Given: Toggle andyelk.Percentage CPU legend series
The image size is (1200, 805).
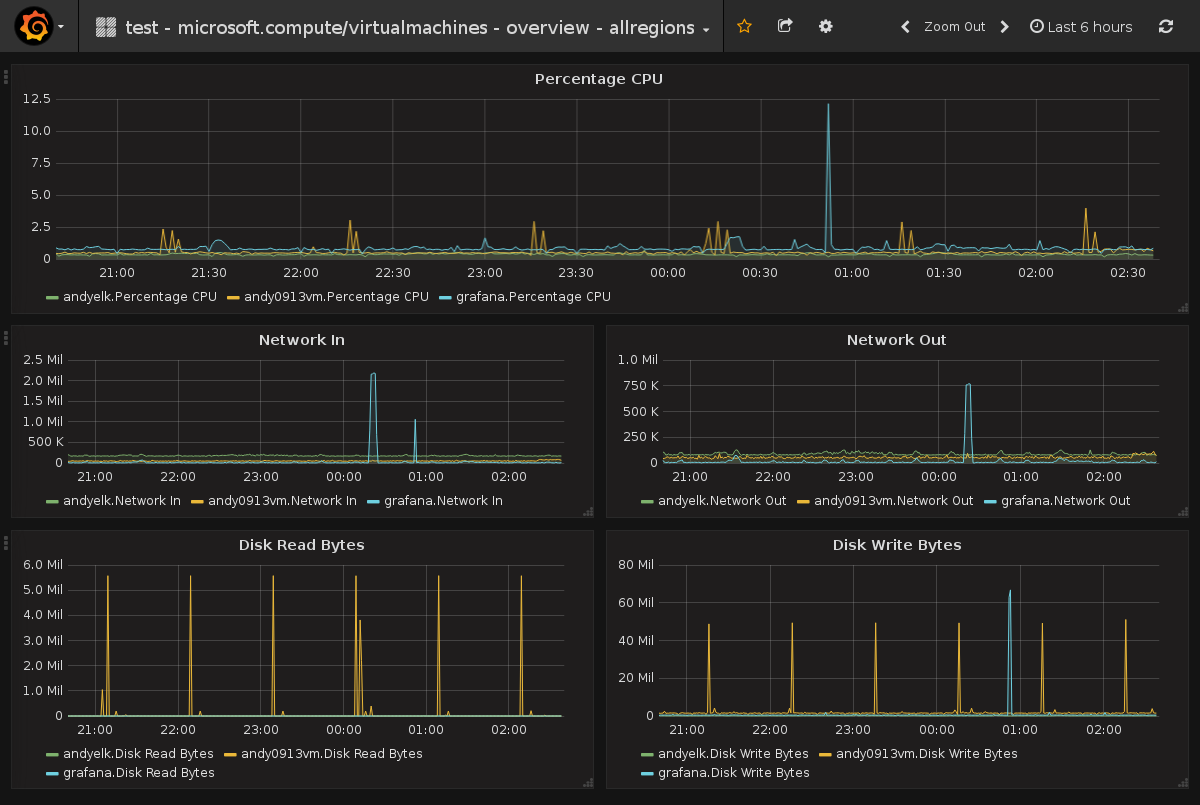Looking at the screenshot, I should [139, 297].
